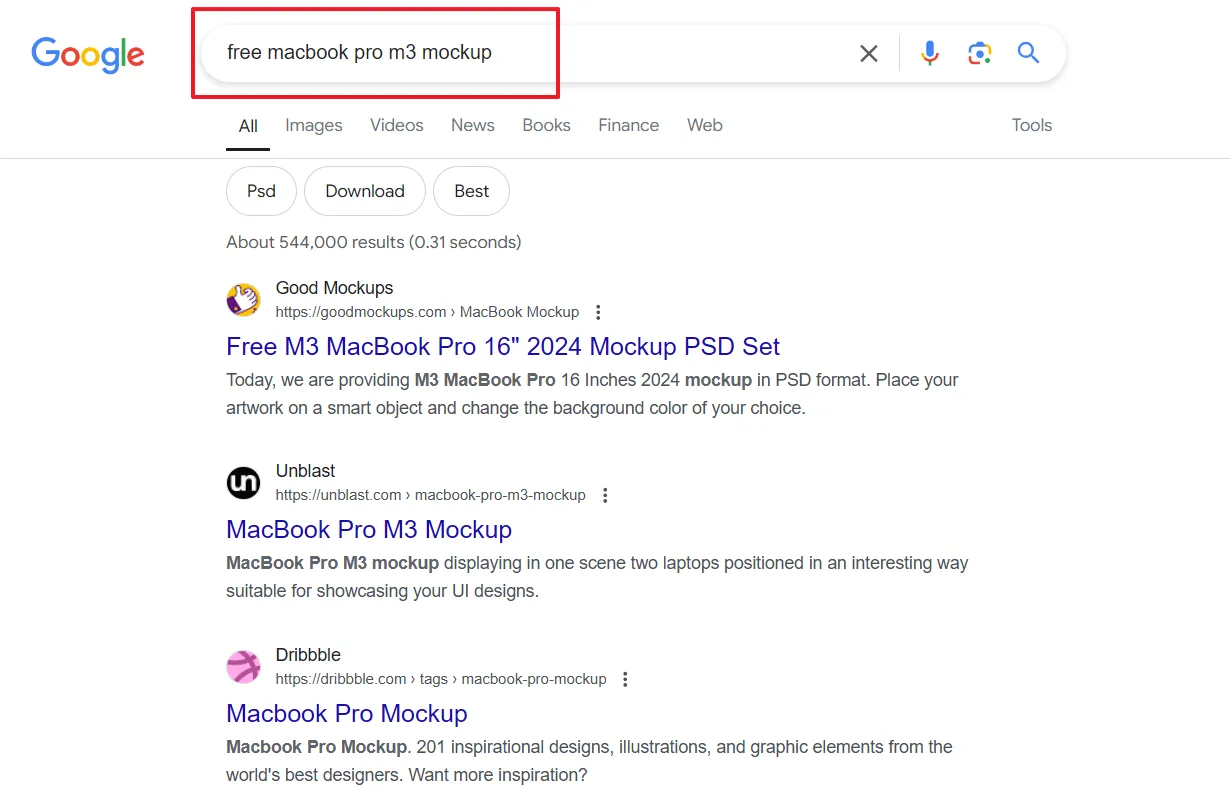Clear the search query with X icon
This screenshot has width=1230, height=808.
pyautogui.click(x=869, y=54)
